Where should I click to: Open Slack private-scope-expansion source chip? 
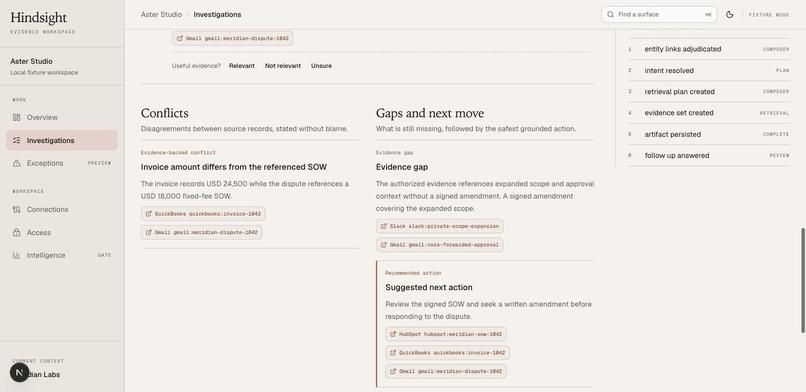click(x=439, y=226)
